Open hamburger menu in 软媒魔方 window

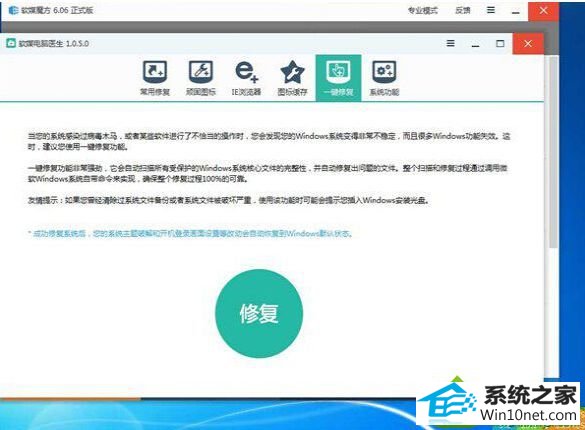pyautogui.click(x=491, y=10)
